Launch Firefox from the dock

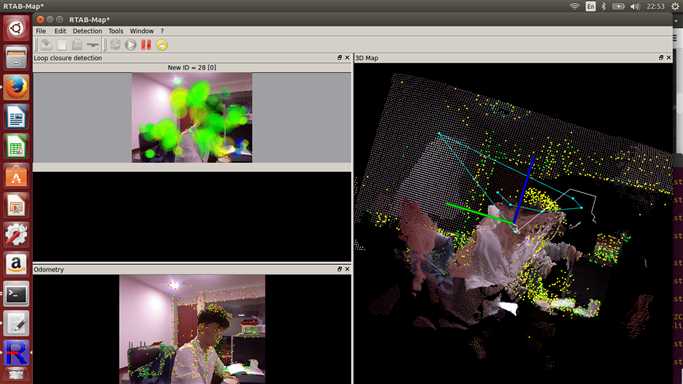pyautogui.click(x=16, y=88)
